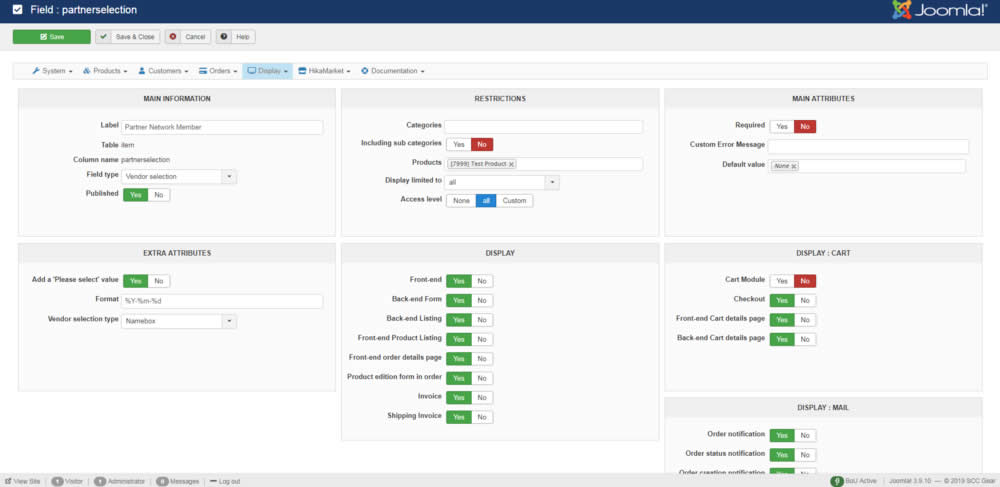Set Required to Yes
Viewport: 1000px width, 487px height.
click(x=782, y=127)
